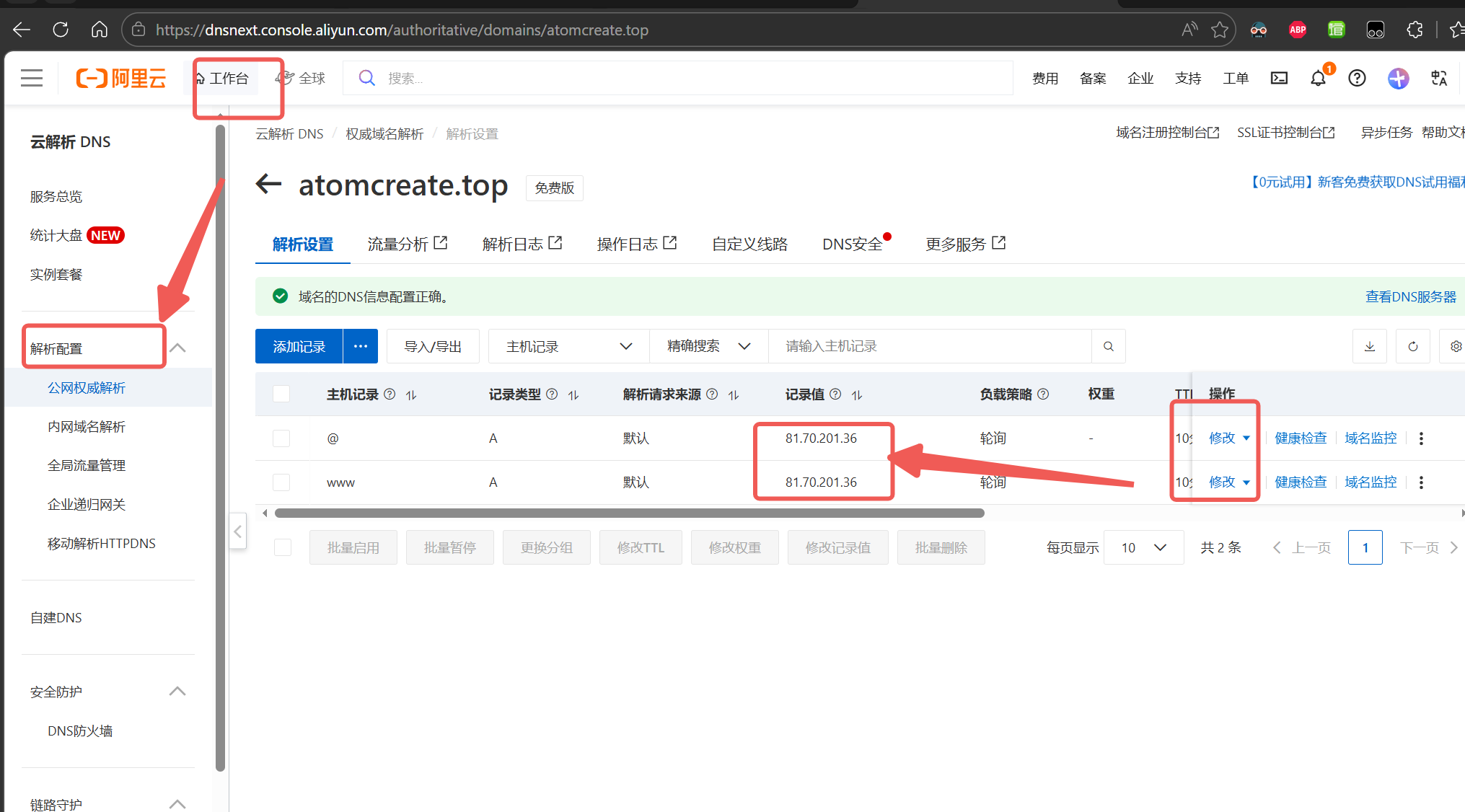The width and height of the screenshot is (1465, 812).
Task: Click the download records icon
Action: (1370, 347)
